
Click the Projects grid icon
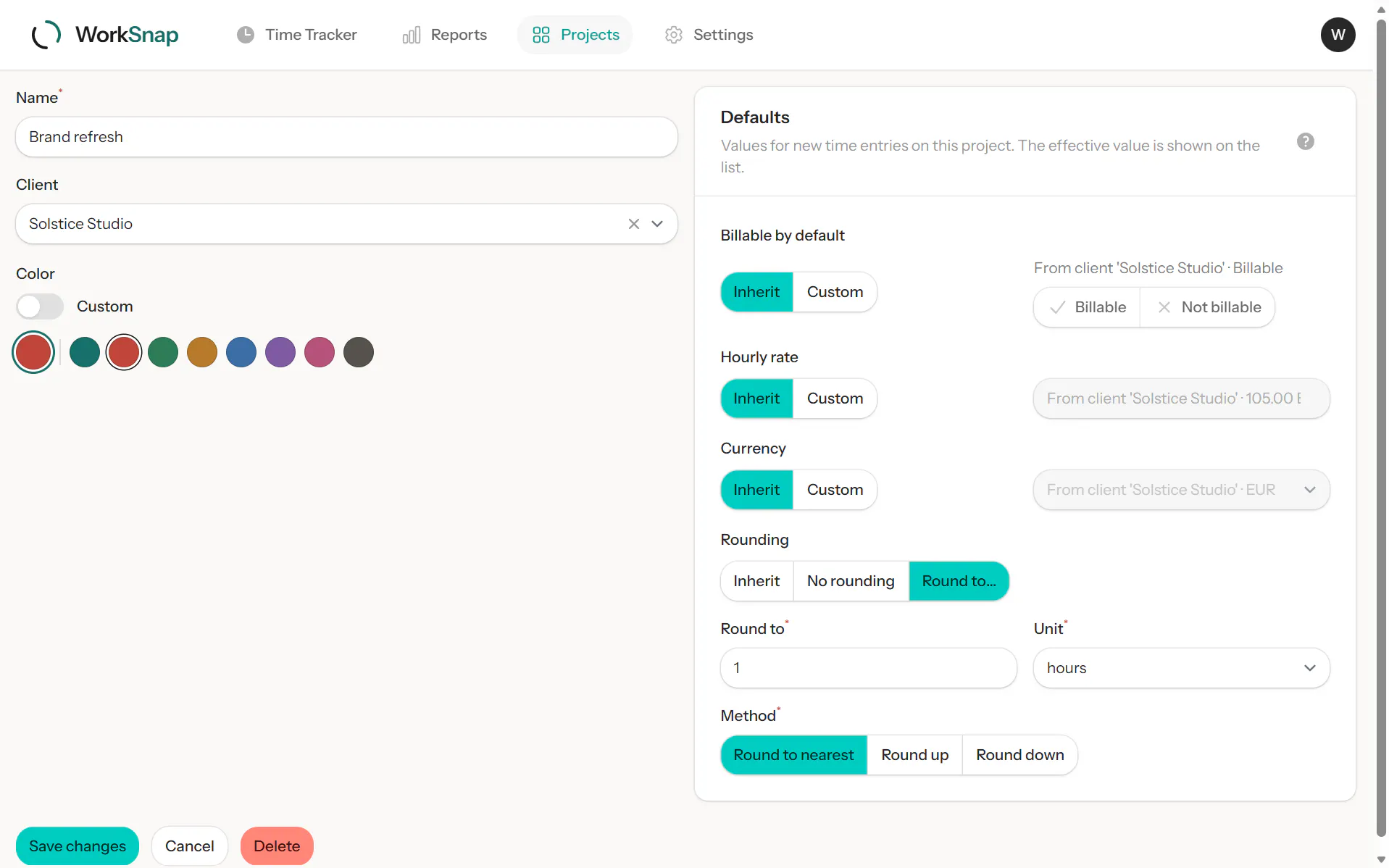541,35
